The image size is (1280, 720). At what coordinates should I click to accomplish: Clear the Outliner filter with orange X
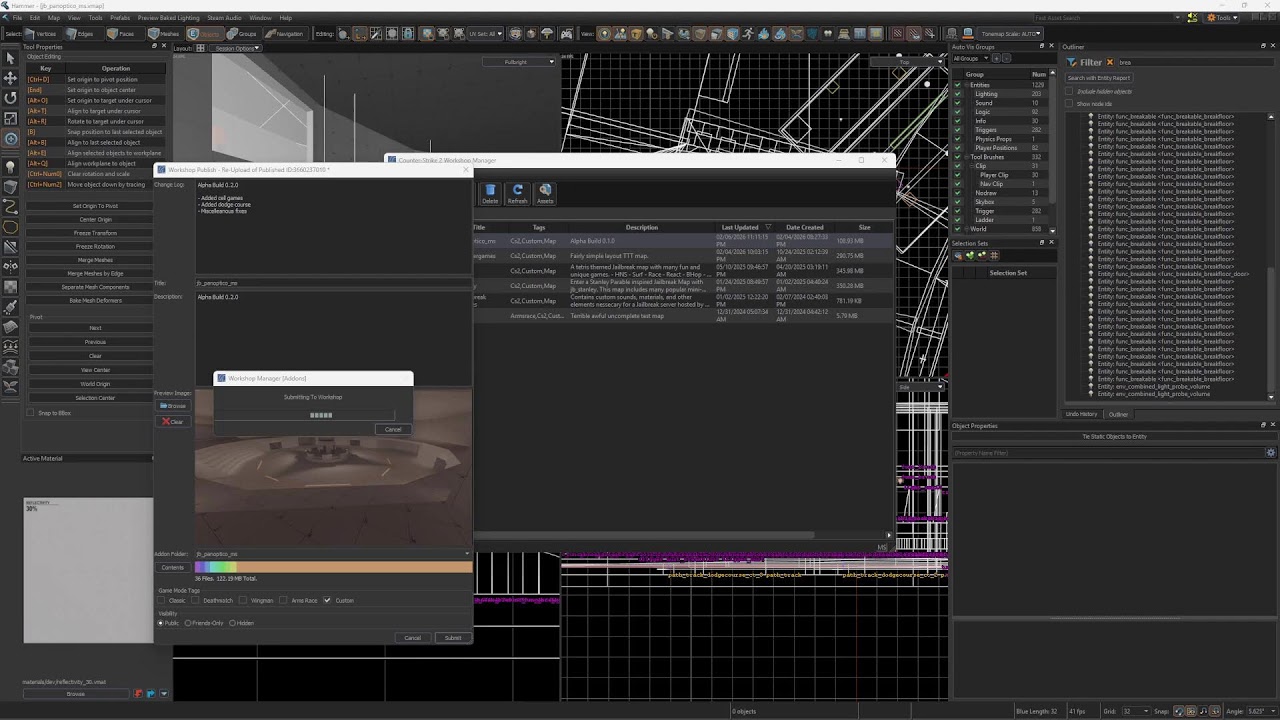[1110, 62]
